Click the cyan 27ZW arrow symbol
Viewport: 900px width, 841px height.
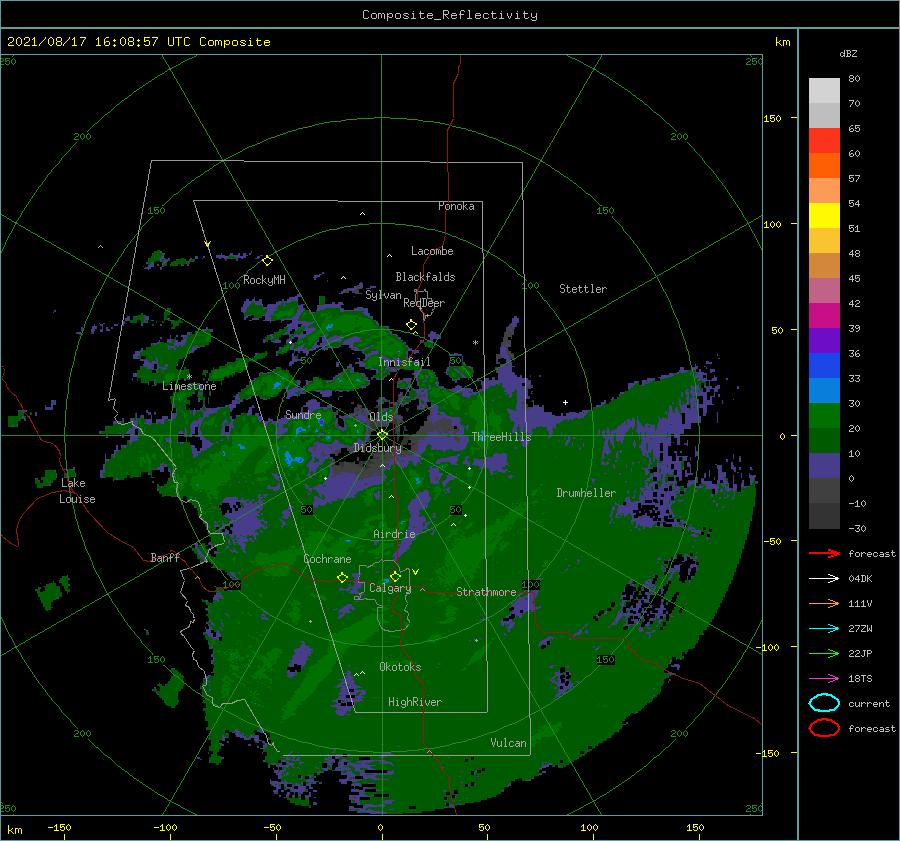point(824,629)
